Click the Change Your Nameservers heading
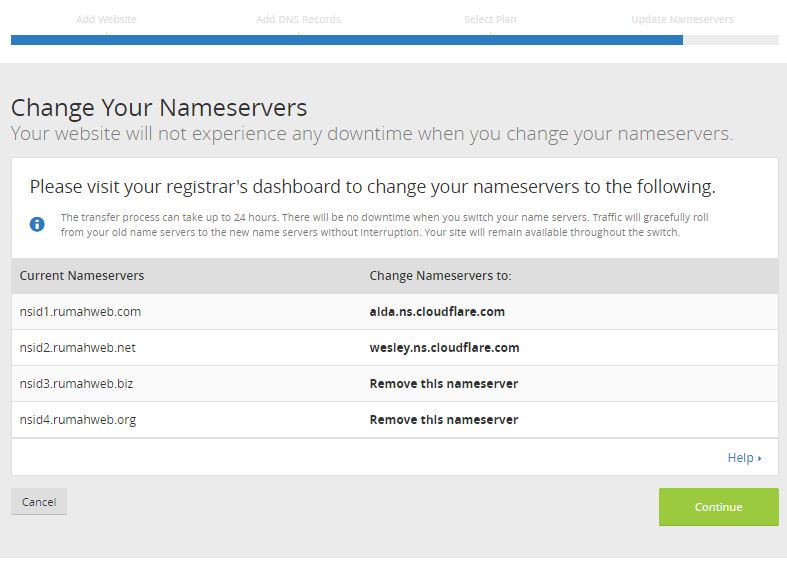This screenshot has width=787, height=563. (x=159, y=108)
